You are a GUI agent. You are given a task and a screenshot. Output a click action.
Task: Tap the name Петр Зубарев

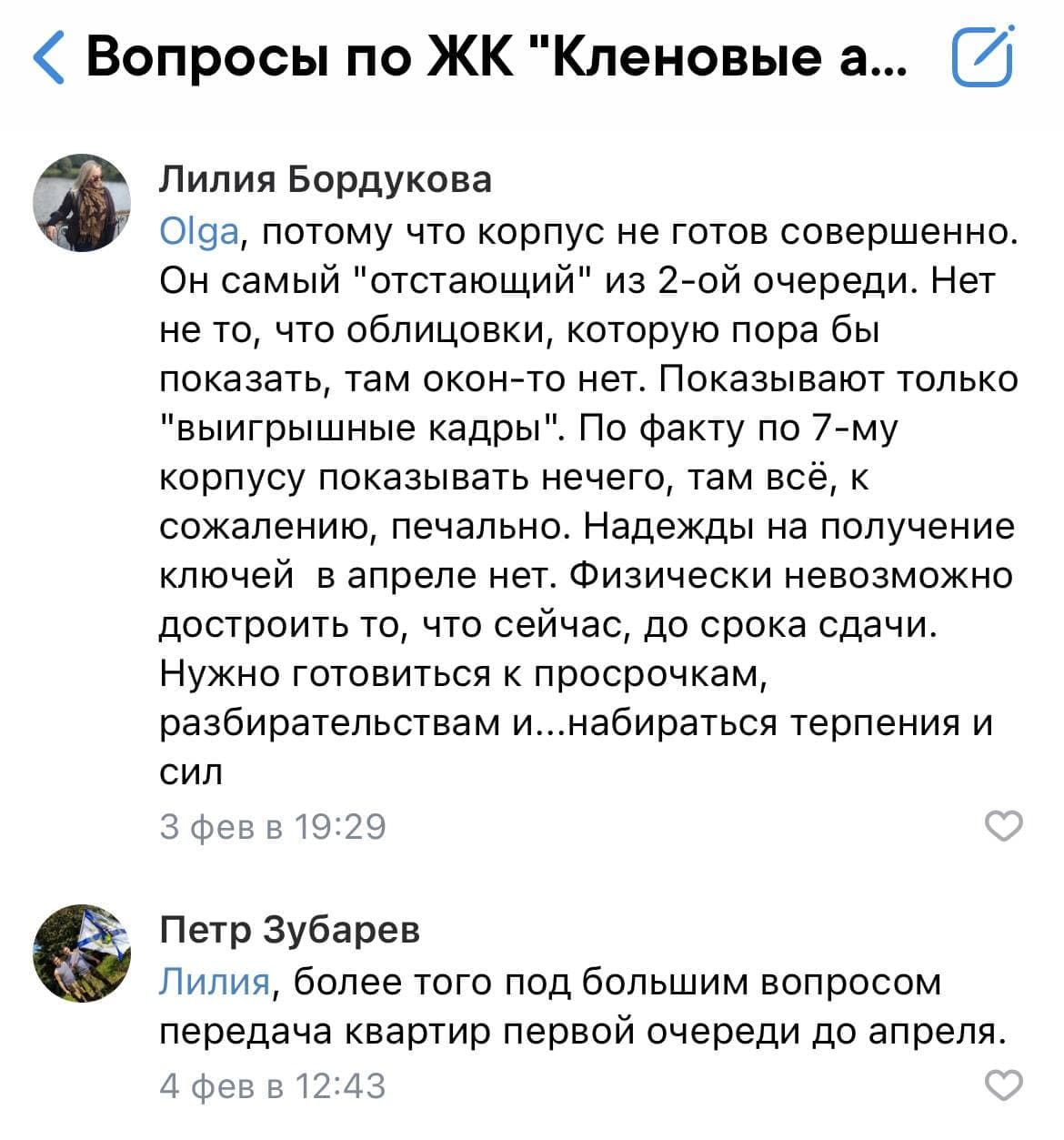290,930
